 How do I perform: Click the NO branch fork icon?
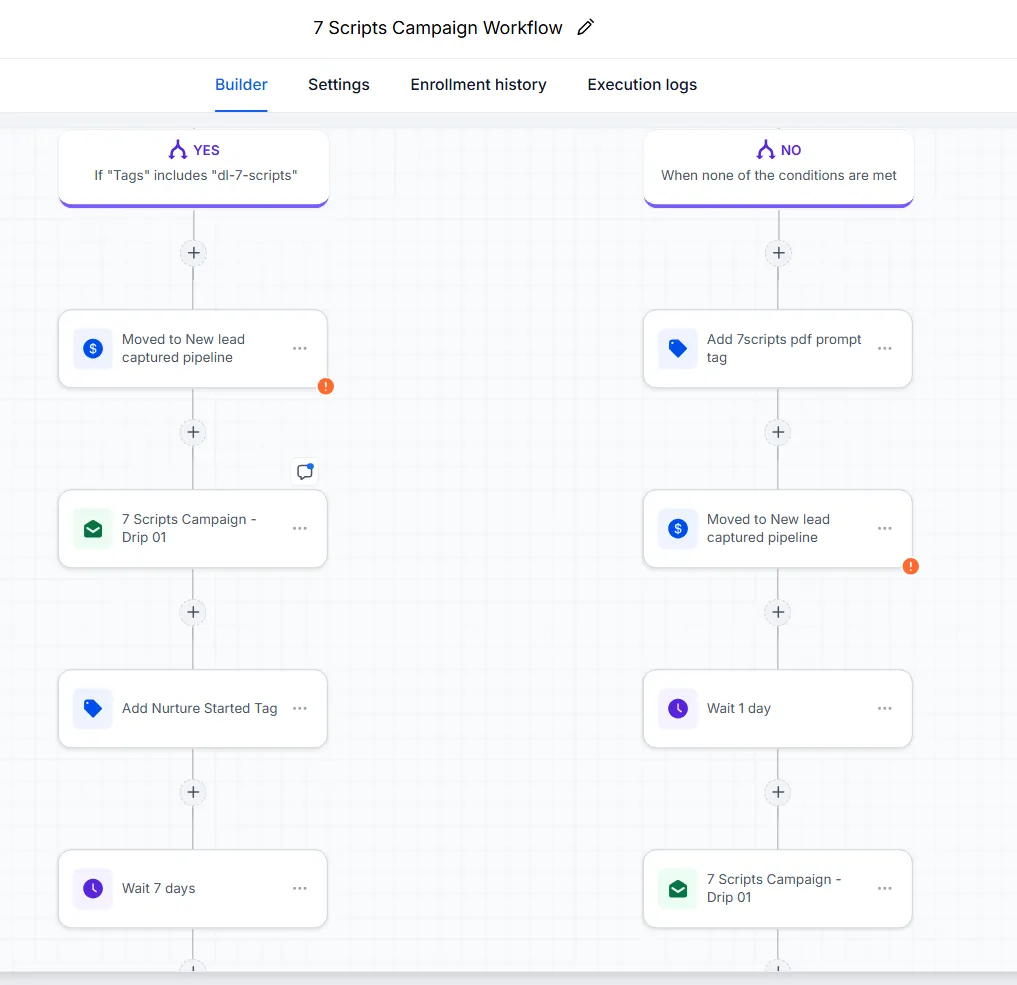pos(765,150)
